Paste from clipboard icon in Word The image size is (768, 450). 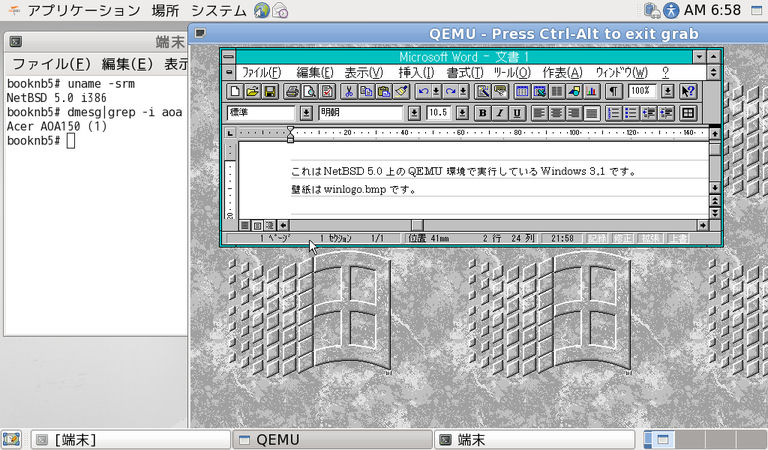click(384, 91)
